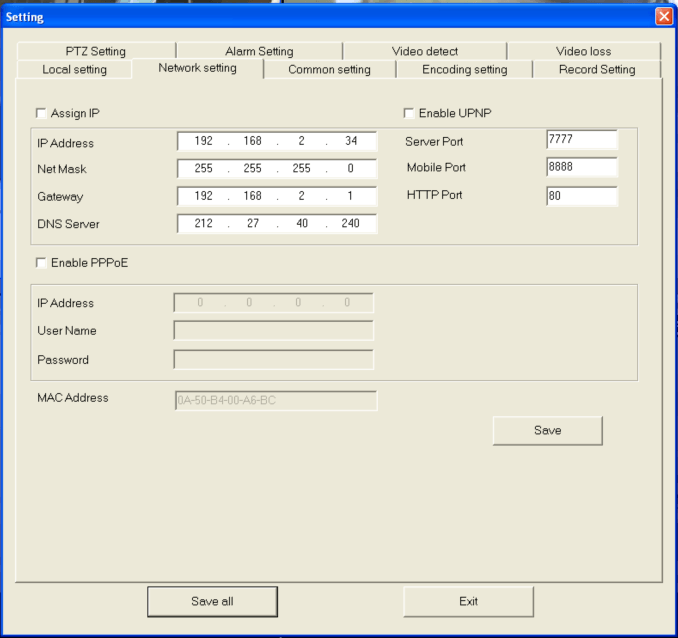Enable the Assign IP checkbox
Screen dimensions: 678x638
(x=41, y=113)
